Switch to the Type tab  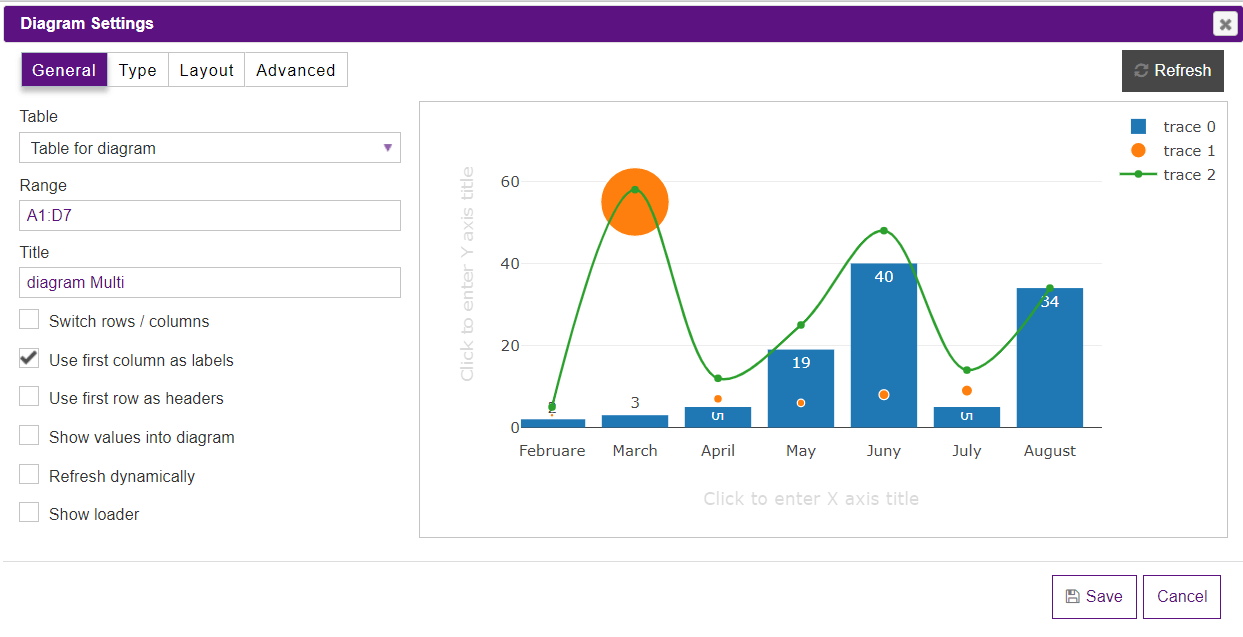coord(137,69)
